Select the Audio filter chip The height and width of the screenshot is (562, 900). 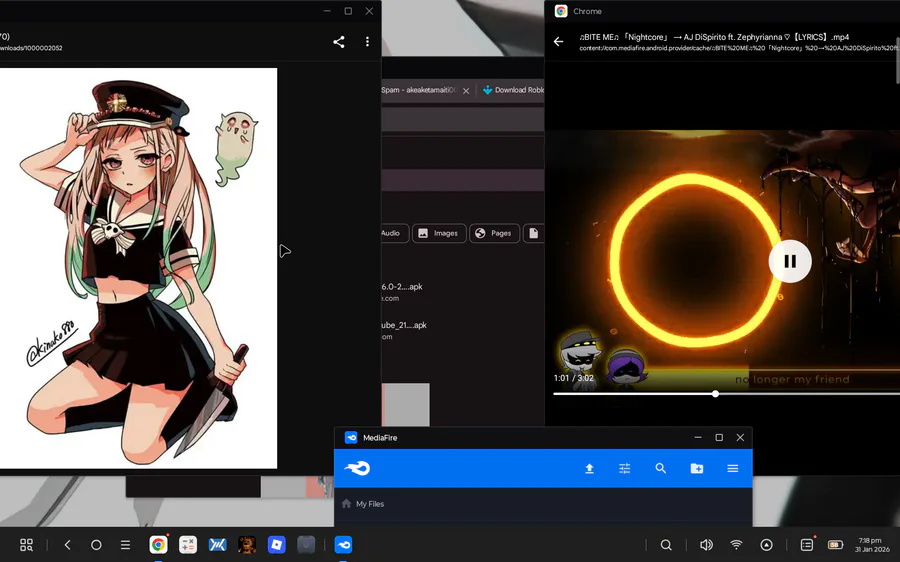pyautogui.click(x=394, y=233)
